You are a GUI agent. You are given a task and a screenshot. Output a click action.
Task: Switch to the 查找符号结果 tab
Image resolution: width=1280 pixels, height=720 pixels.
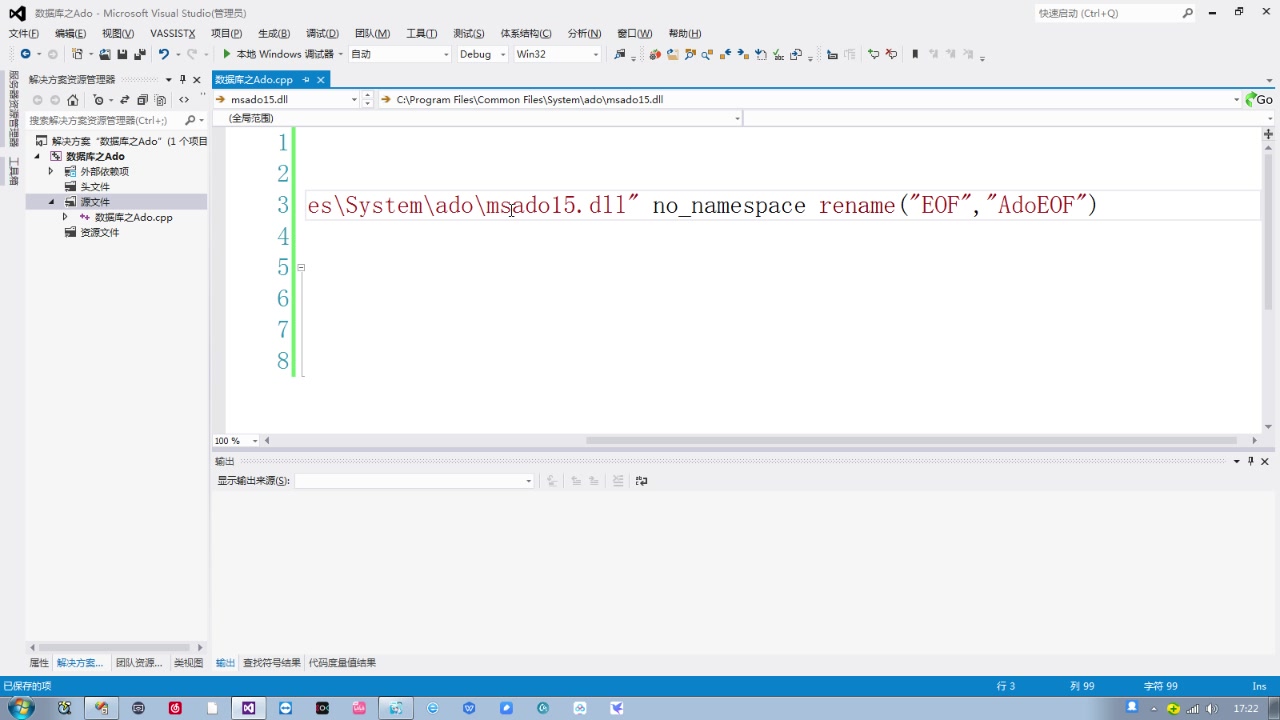click(x=272, y=663)
